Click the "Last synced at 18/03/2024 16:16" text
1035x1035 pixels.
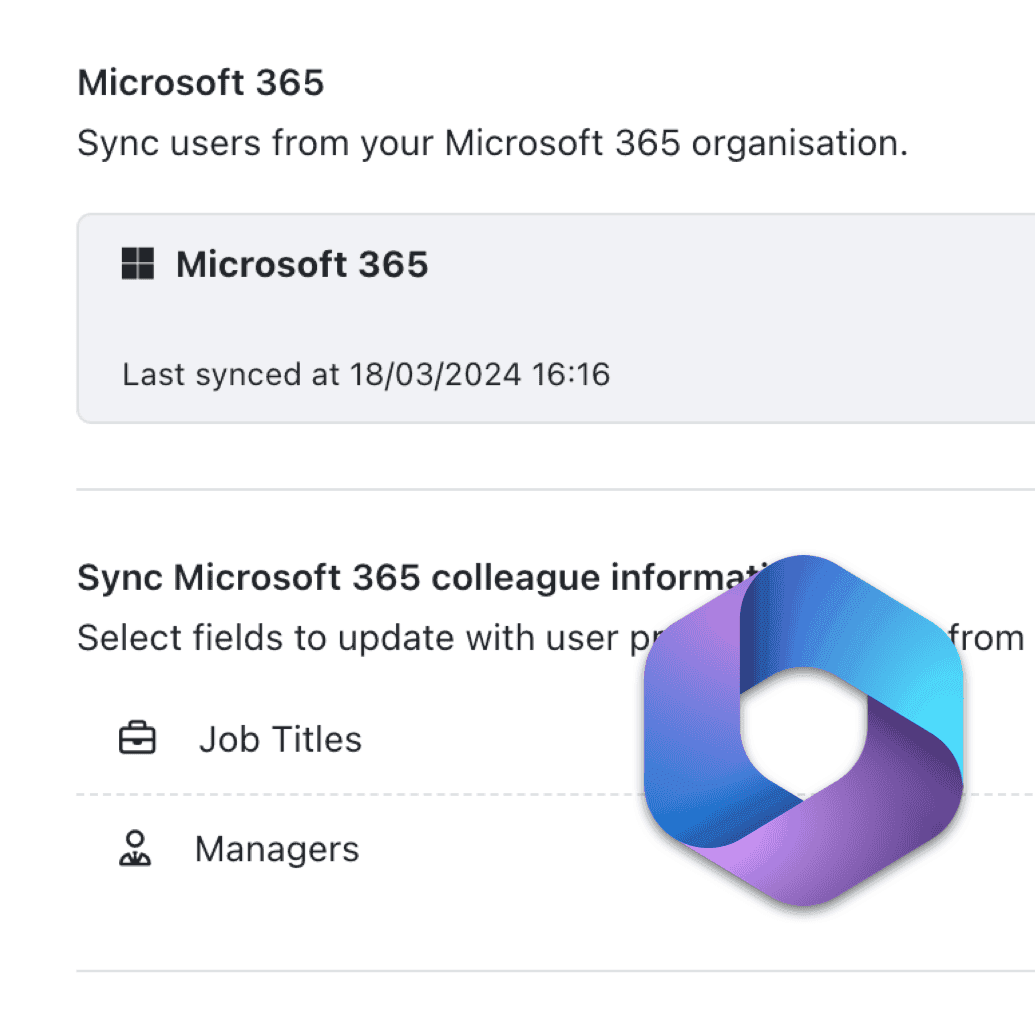[366, 374]
